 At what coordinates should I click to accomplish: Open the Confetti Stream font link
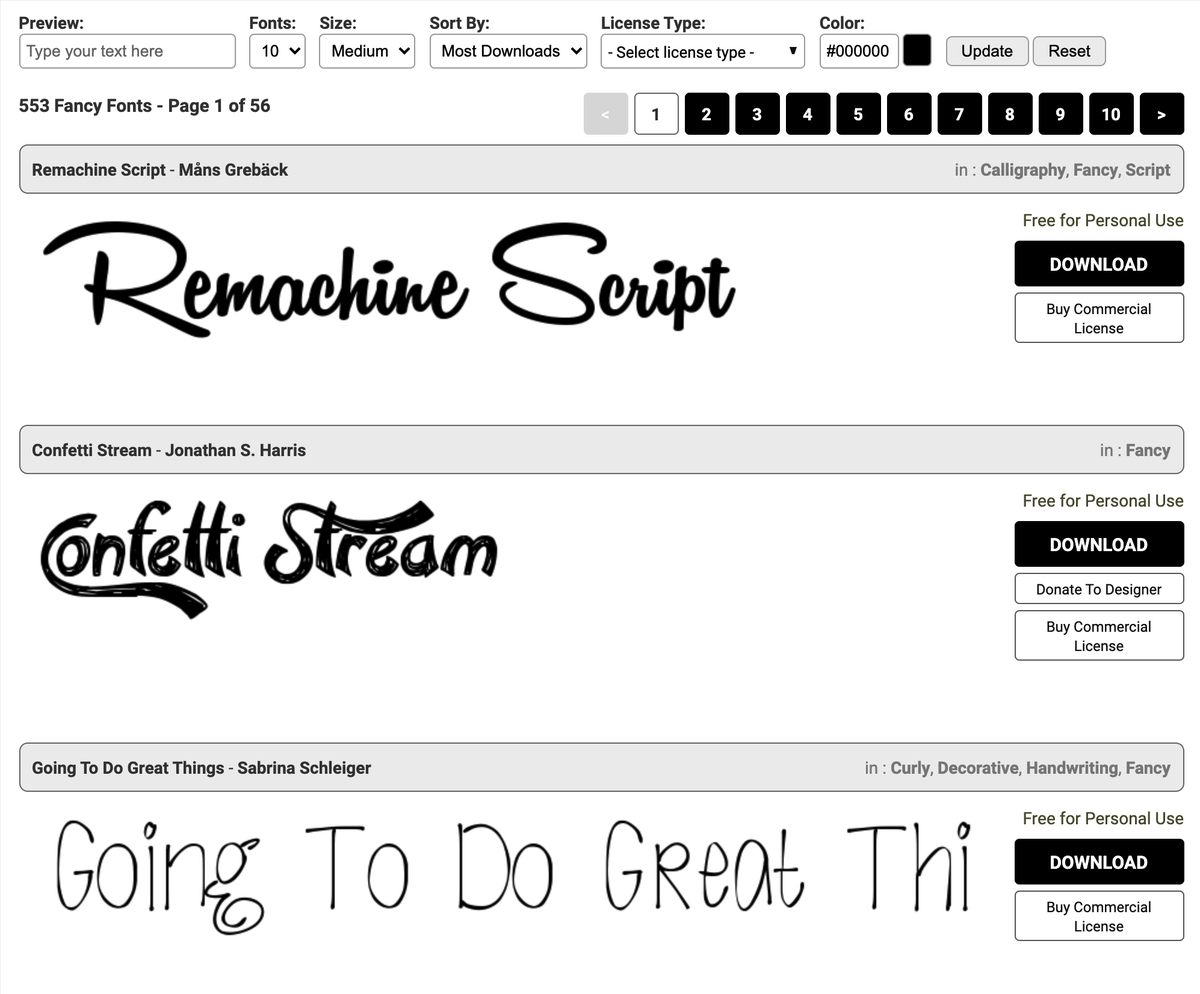(x=92, y=450)
